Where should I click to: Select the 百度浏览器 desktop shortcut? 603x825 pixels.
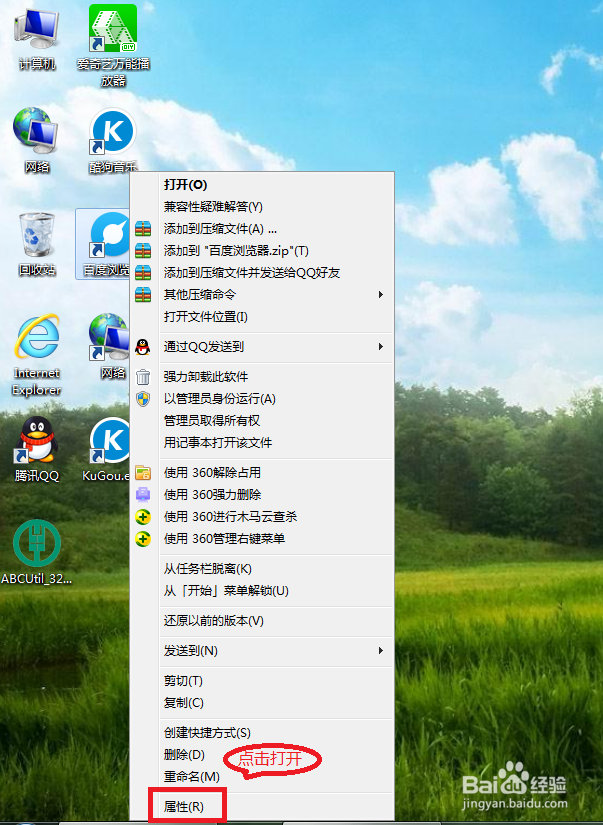pyautogui.click(x=104, y=244)
